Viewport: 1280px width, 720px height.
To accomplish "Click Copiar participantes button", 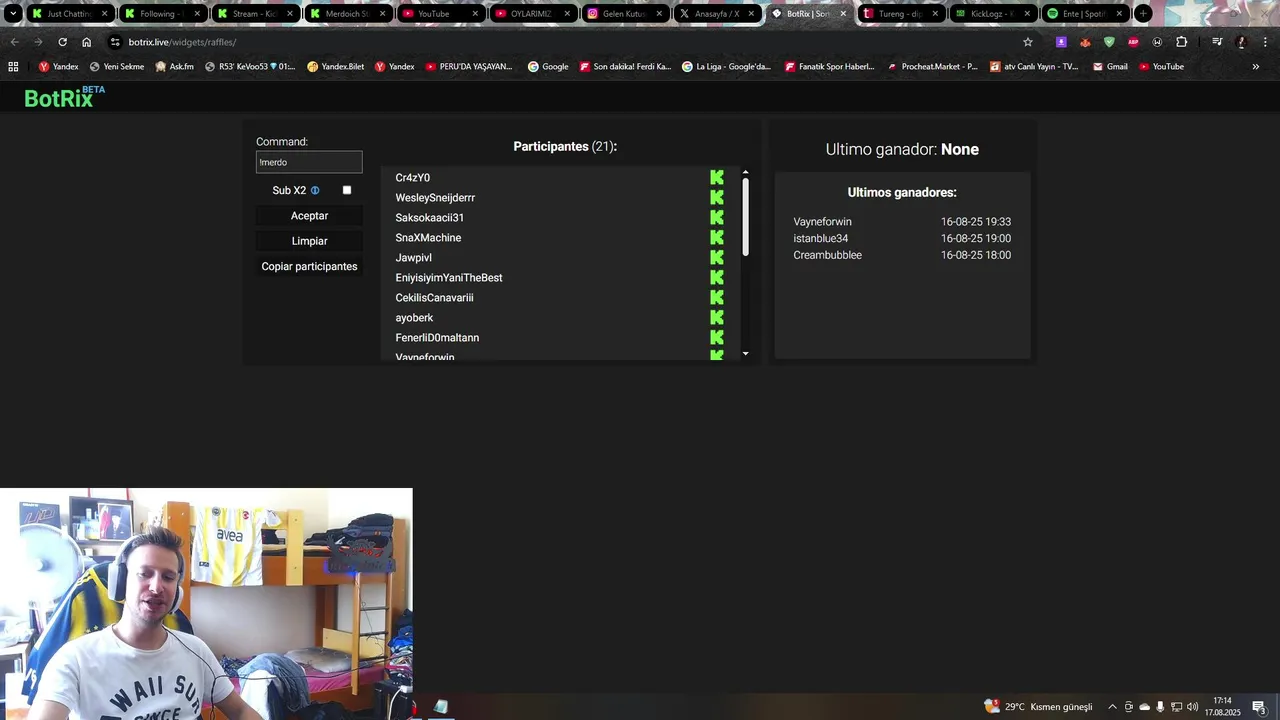I will click(309, 267).
